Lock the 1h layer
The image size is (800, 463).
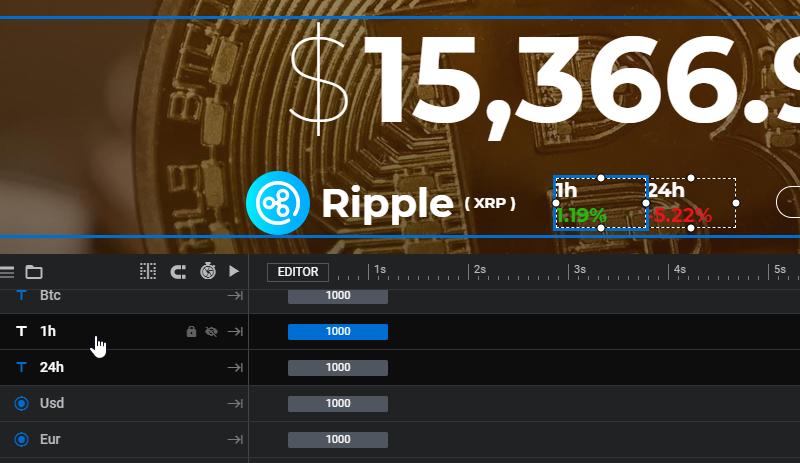tap(191, 332)
